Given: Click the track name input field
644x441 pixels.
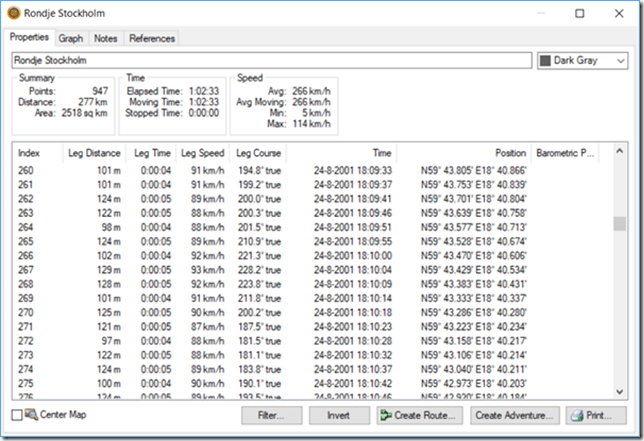Looking at the screenshot, I should 270,60.
